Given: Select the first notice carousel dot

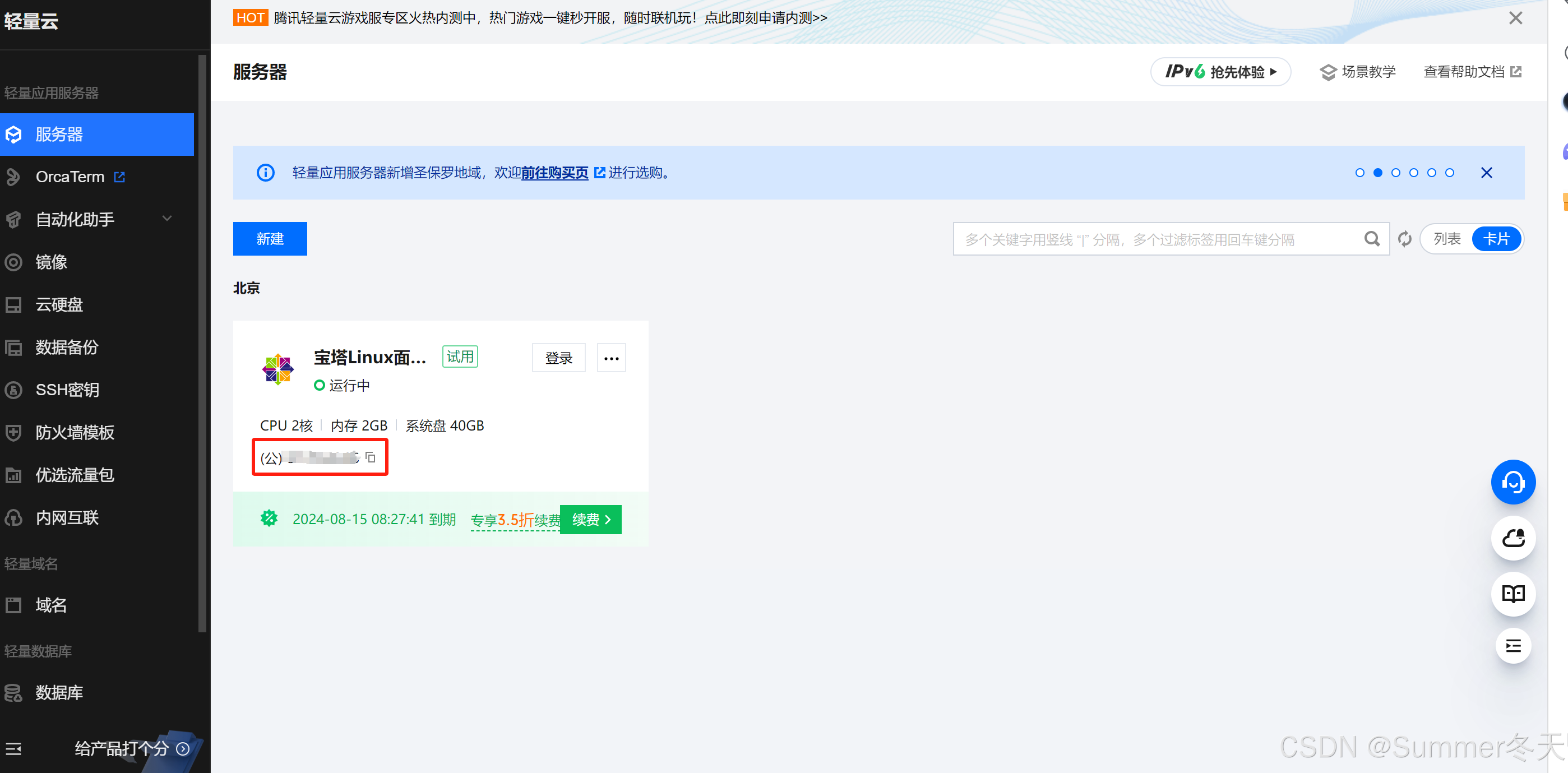Looking at the screenshot, I should pyautogui.click(x=1360, y=173).
